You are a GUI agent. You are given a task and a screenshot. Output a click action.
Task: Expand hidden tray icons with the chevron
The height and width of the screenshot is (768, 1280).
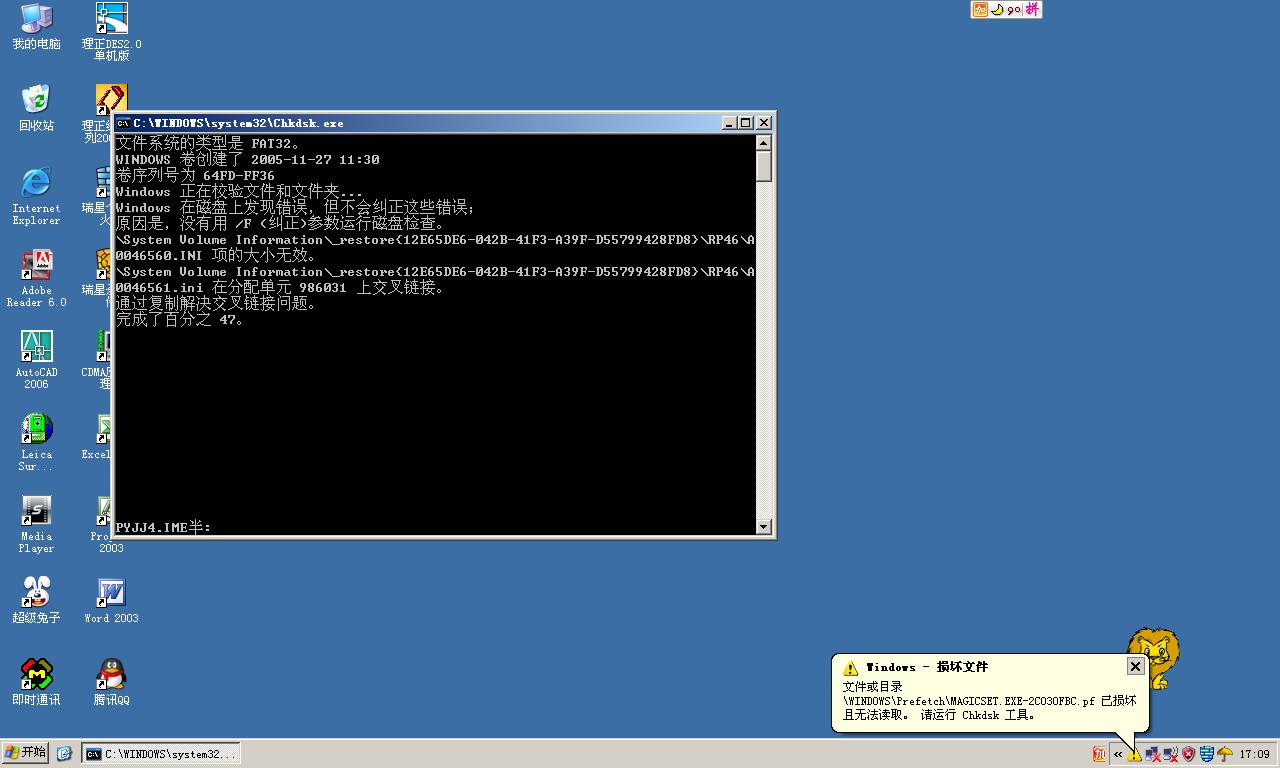1118,754
